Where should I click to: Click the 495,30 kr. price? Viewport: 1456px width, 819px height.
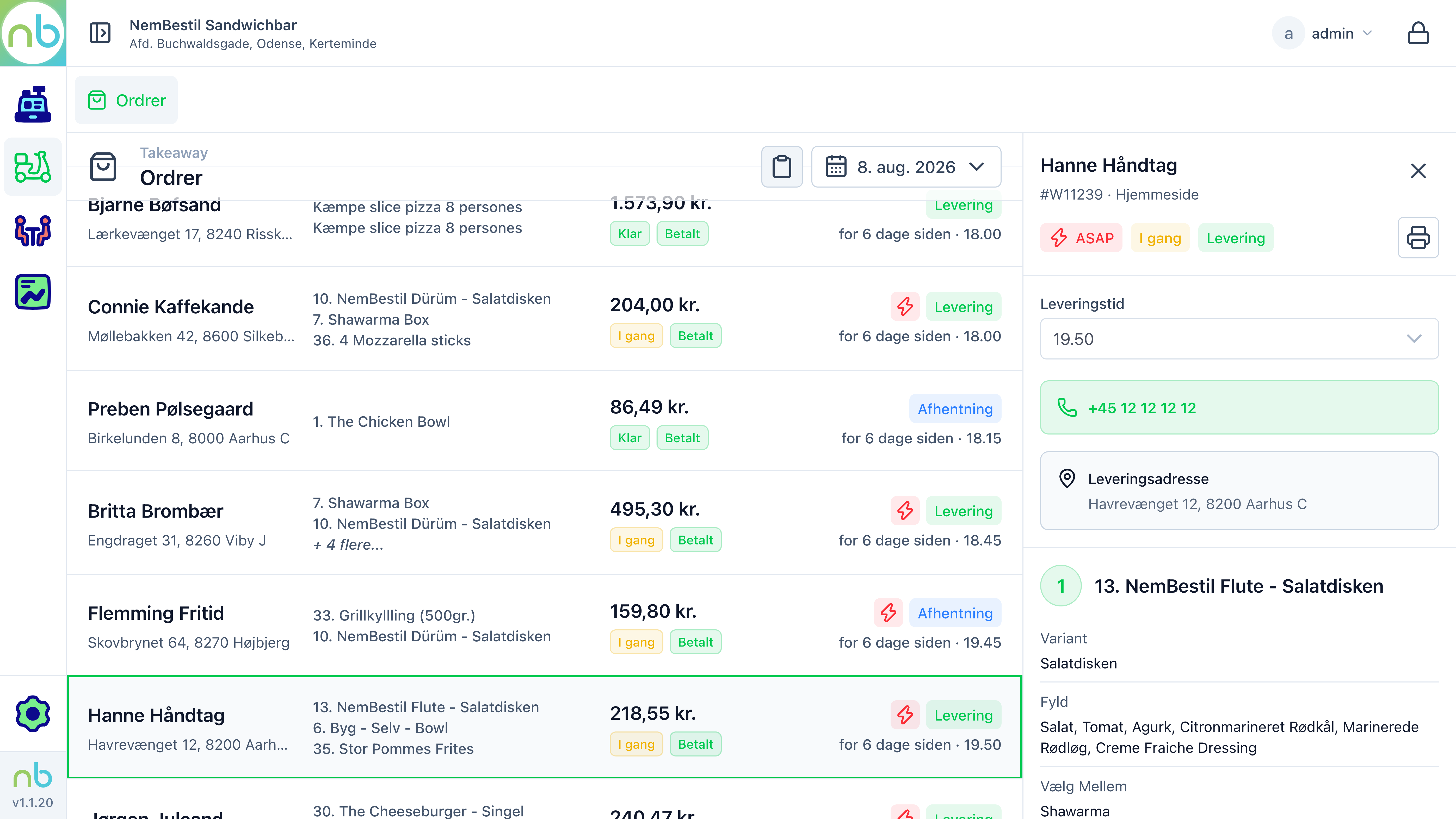point(655,509)
